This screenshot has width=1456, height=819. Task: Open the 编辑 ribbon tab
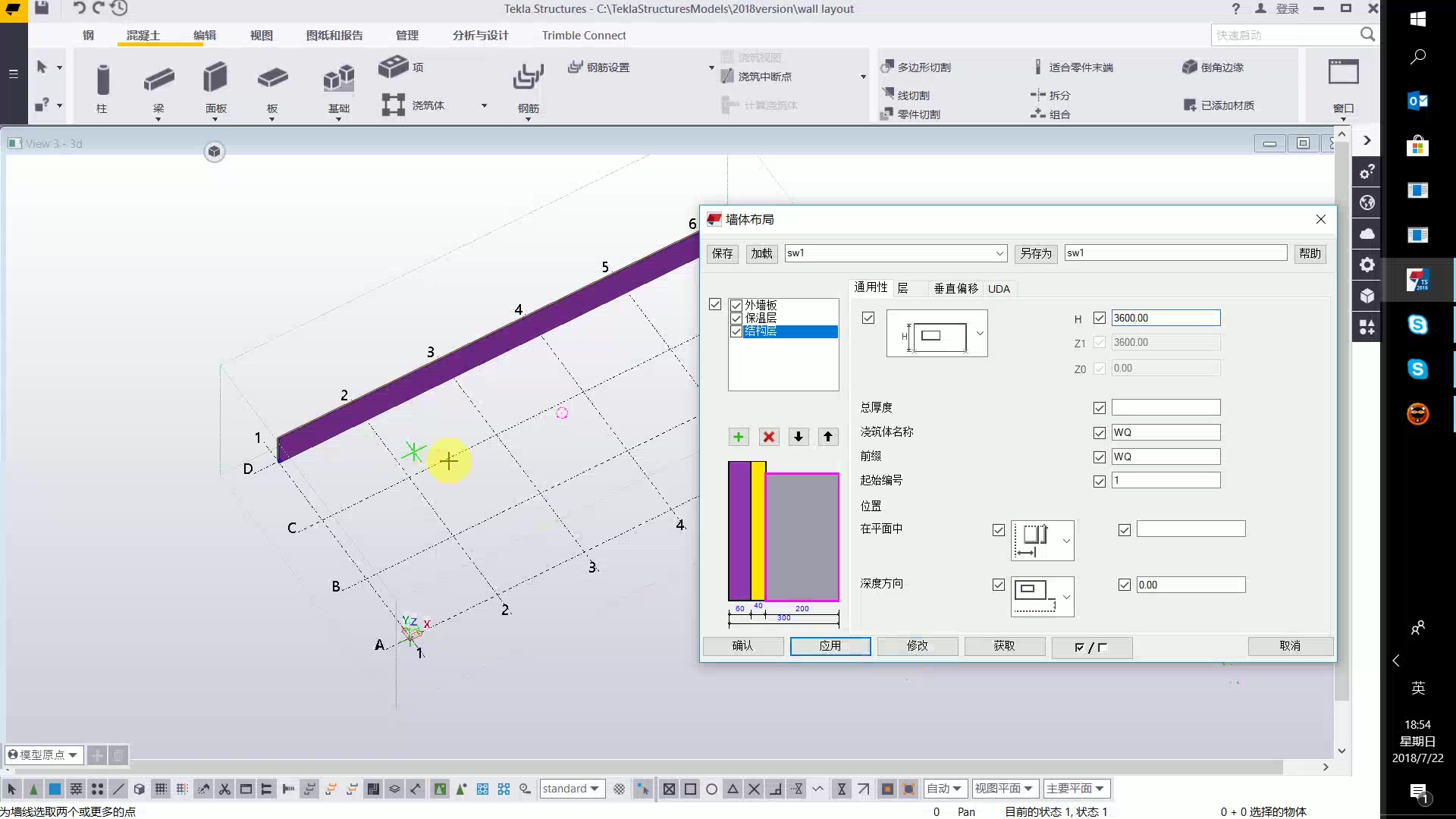tap(204, 36)
